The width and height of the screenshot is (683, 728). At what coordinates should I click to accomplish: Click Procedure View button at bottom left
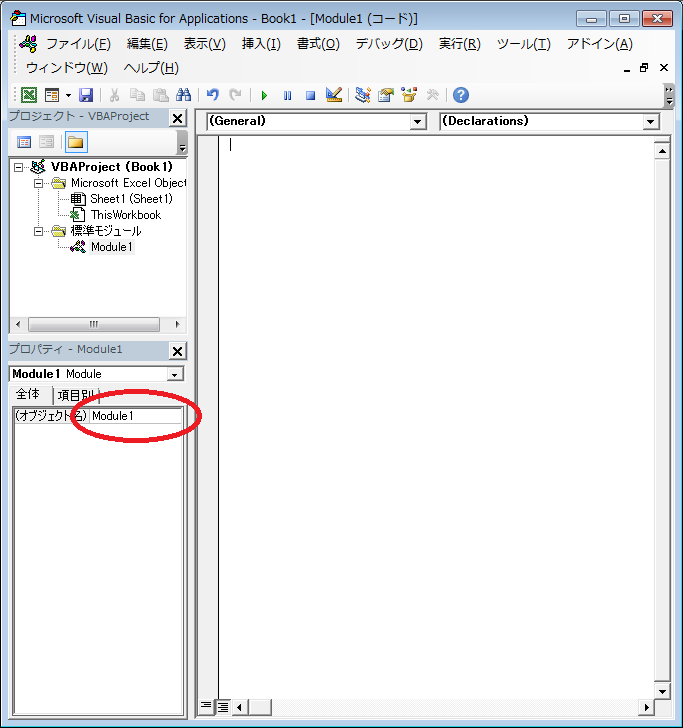(x=205, y=707)
